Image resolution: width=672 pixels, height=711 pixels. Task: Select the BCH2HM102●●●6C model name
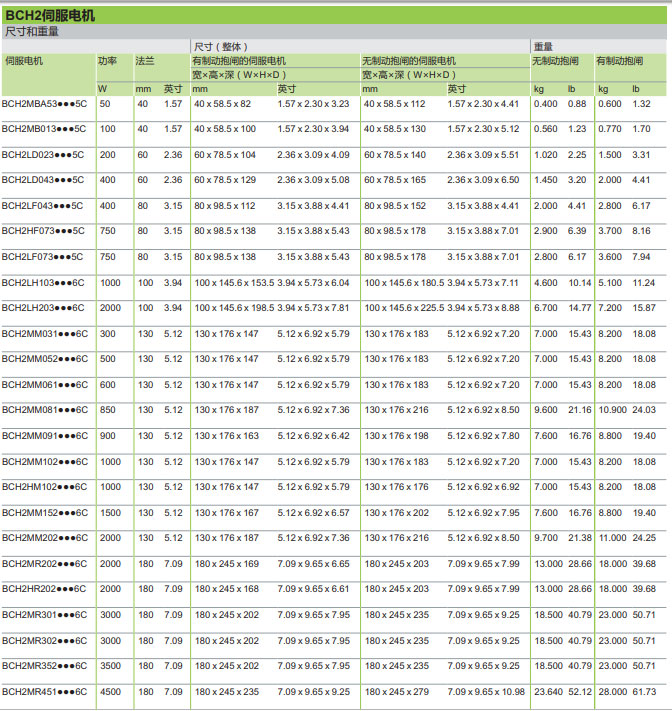pos(44,487)
